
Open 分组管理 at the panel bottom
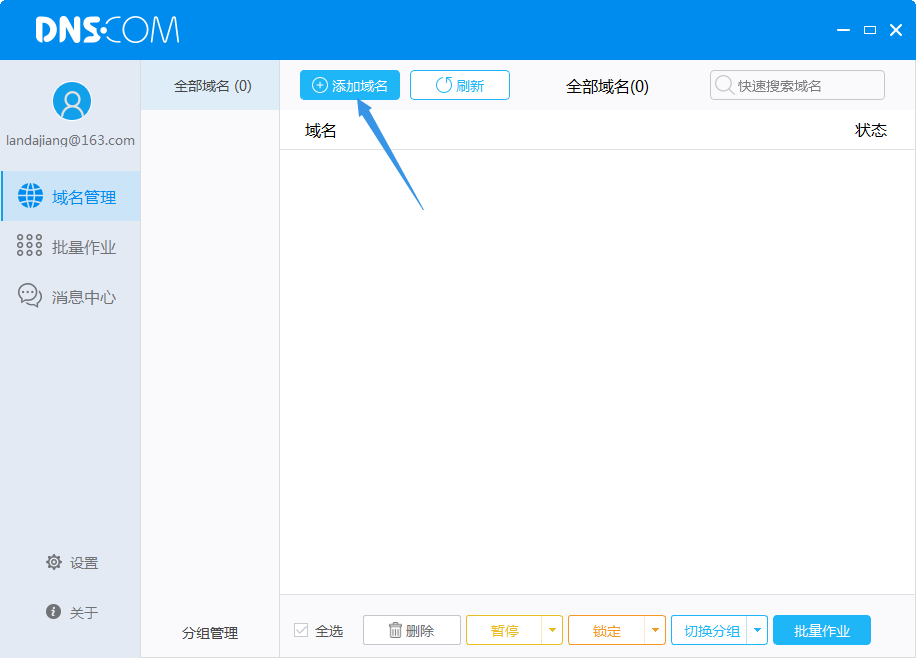pos(210,633)
